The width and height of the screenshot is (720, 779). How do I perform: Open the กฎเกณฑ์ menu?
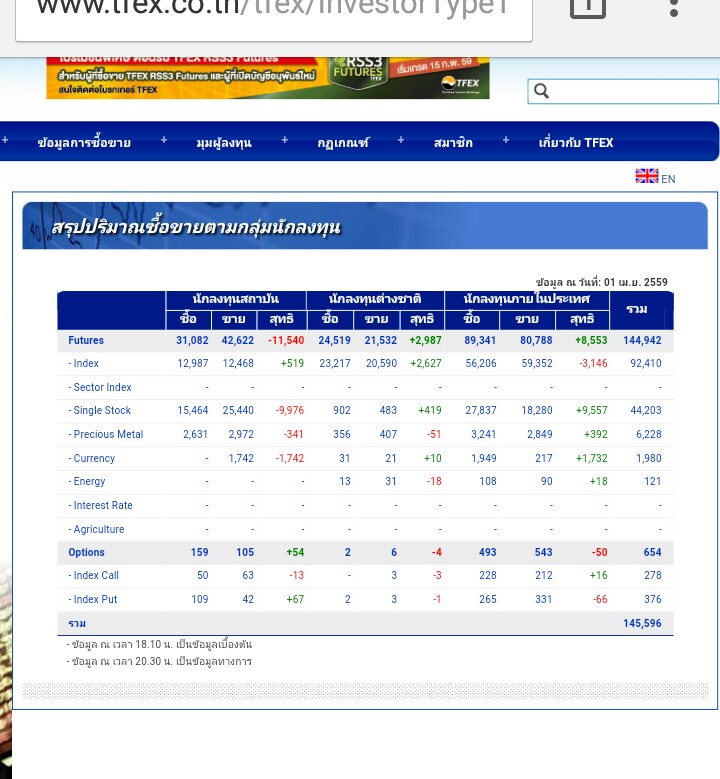[343, 143]
